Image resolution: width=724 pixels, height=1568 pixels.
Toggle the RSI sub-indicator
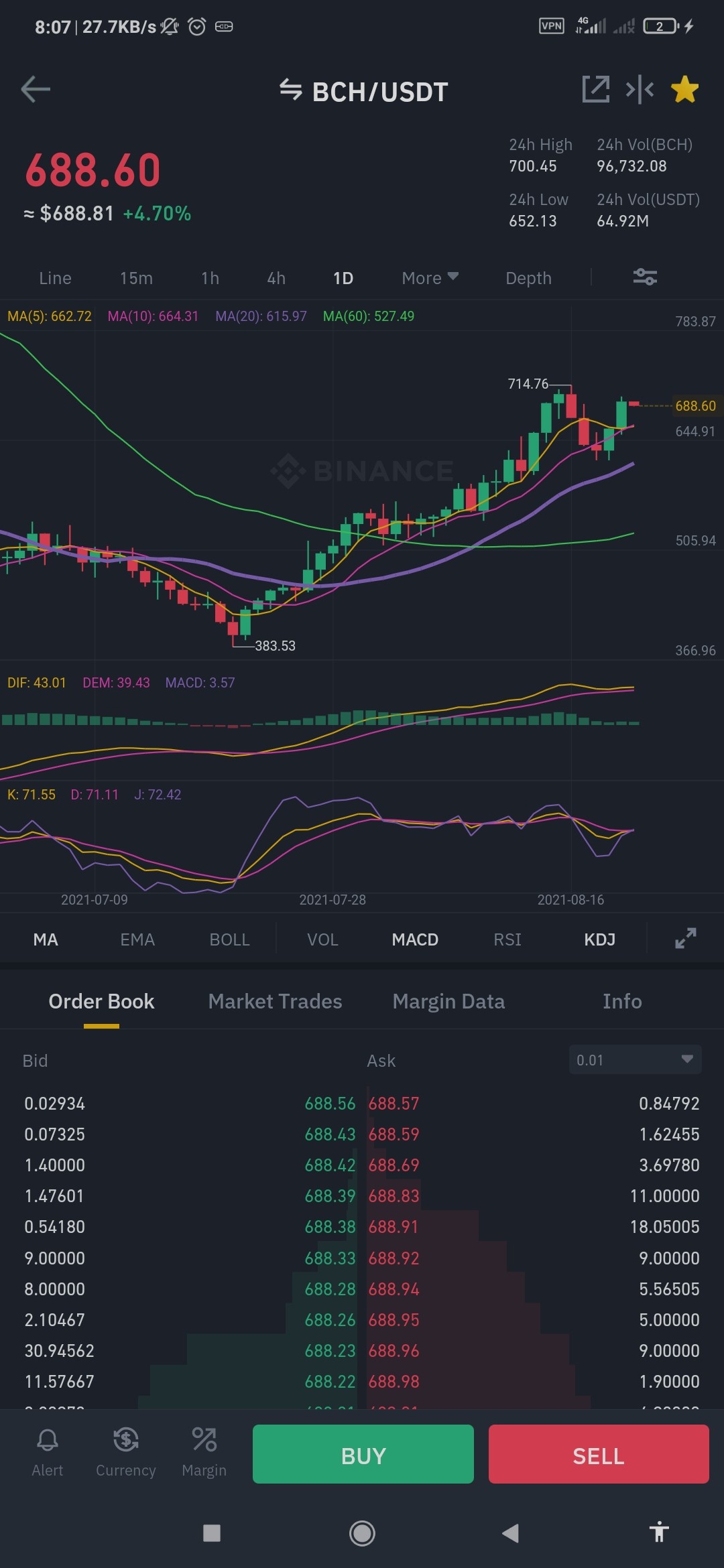tap(507, 939)
